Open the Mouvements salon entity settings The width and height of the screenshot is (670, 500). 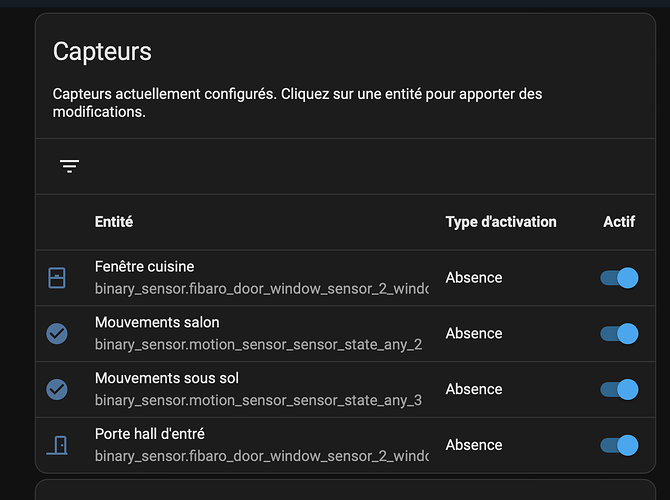click(157, 323)
